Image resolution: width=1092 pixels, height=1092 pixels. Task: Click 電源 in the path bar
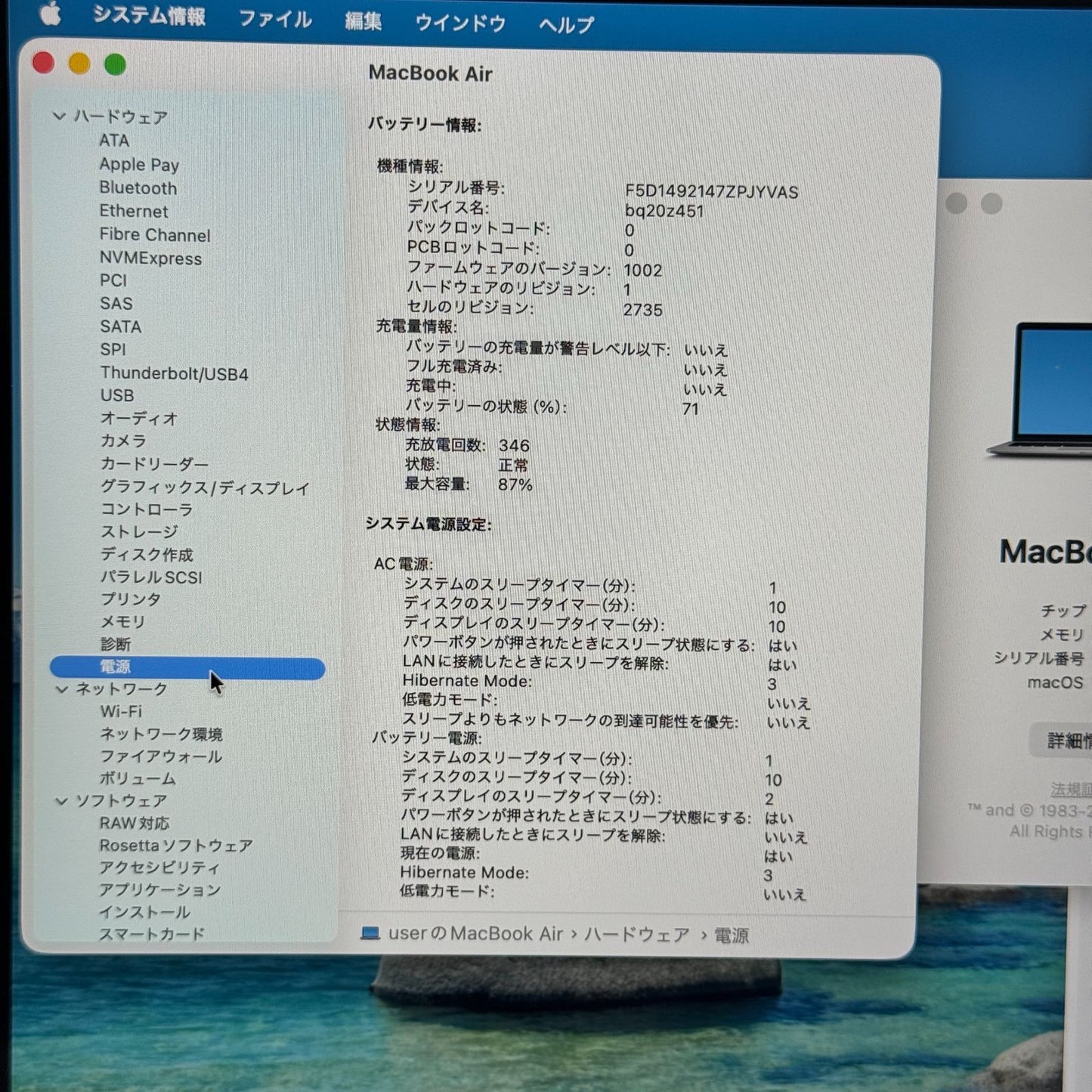pos(732,936)
